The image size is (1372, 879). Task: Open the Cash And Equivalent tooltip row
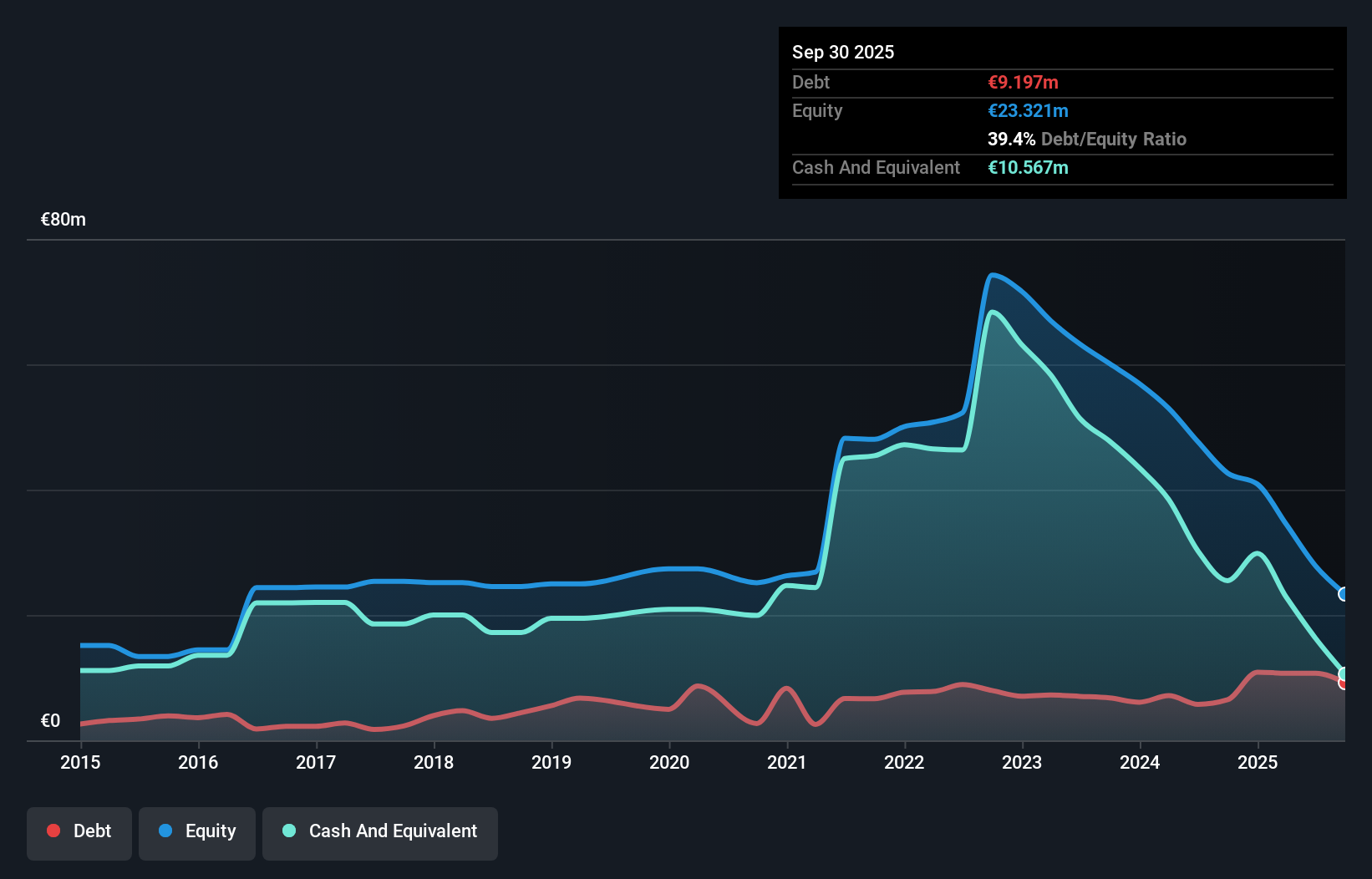click(876, 167)
